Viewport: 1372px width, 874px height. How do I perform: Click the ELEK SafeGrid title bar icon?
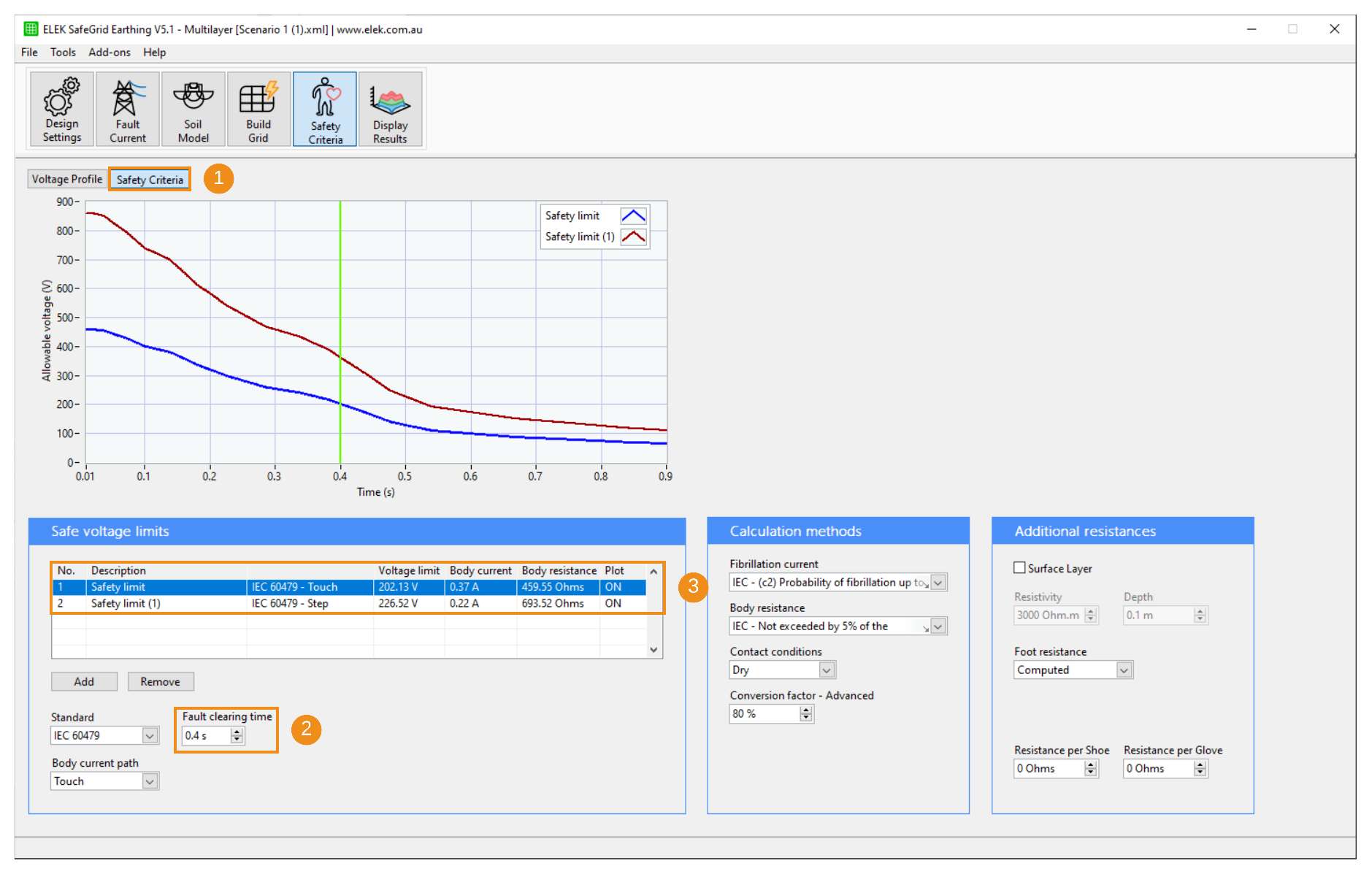coord(30,29)
